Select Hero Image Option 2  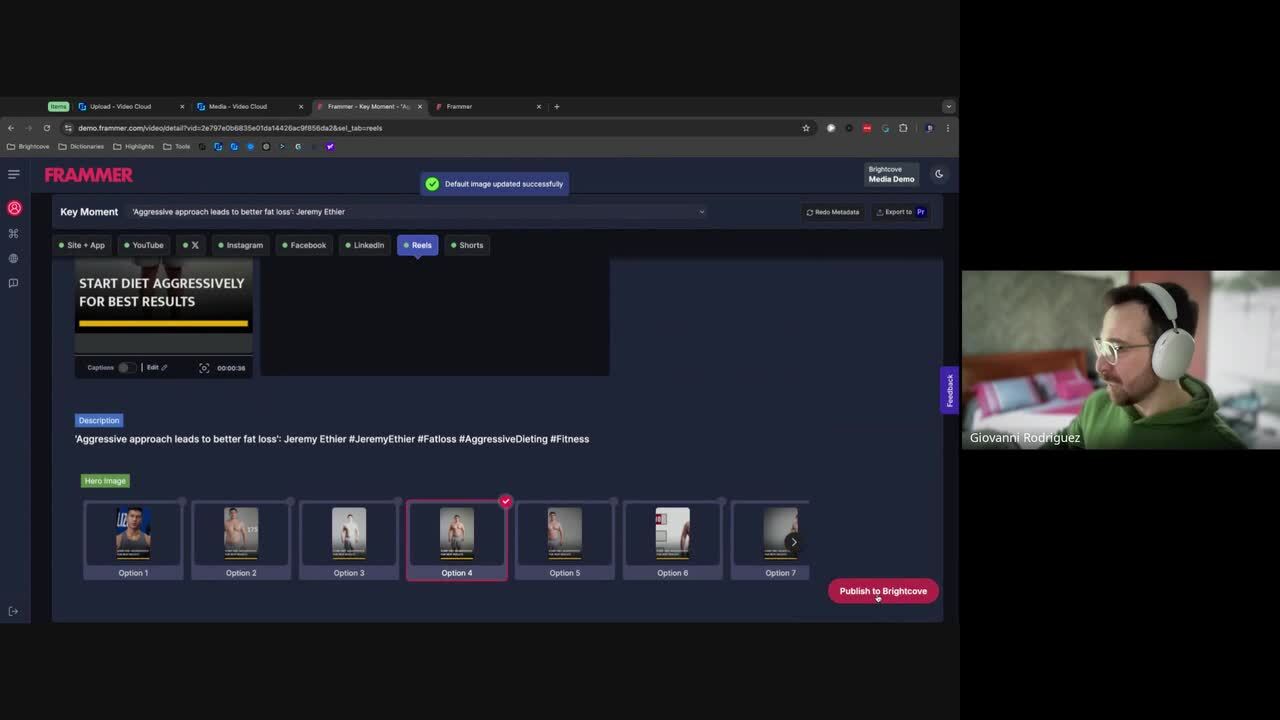(241, 540)
